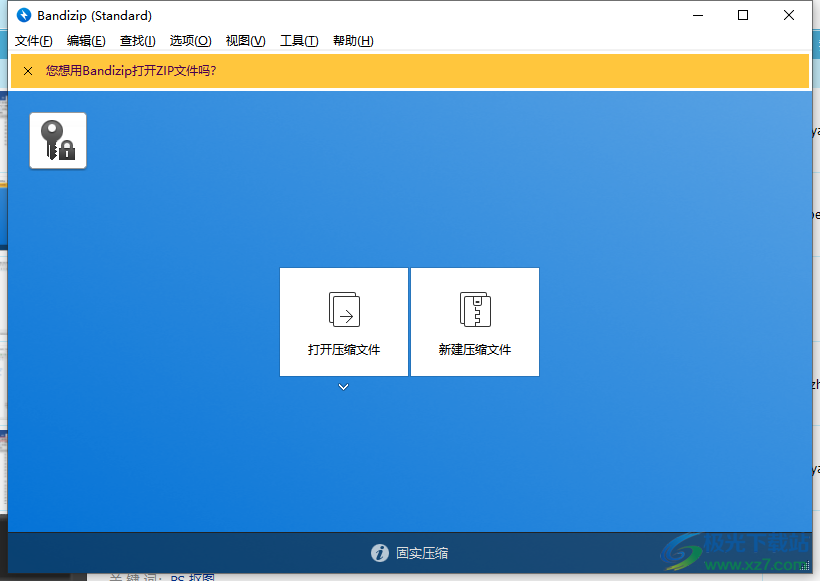820x581 pixels.
Task: Open the 查找(I) menu
Action: pyautogui.click(x=138, y=41)
